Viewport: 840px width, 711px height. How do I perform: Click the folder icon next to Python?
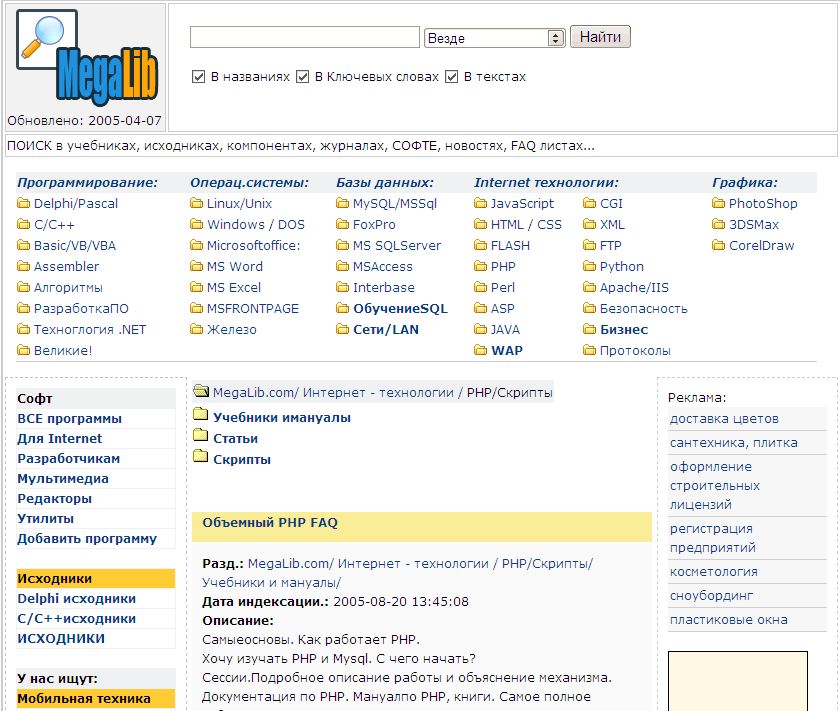click(x=590, y=267)
